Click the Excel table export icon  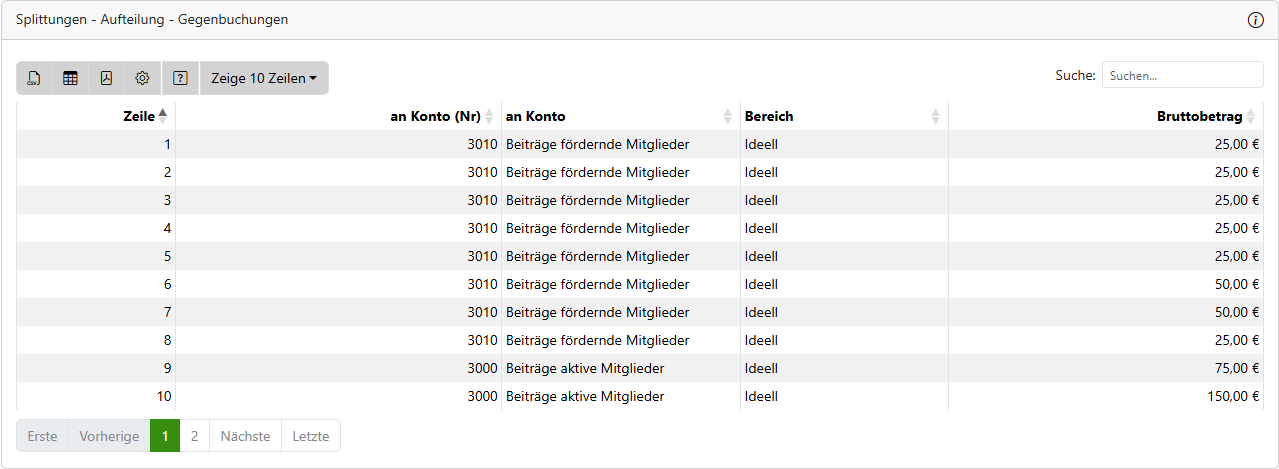(x=70, y=78)
